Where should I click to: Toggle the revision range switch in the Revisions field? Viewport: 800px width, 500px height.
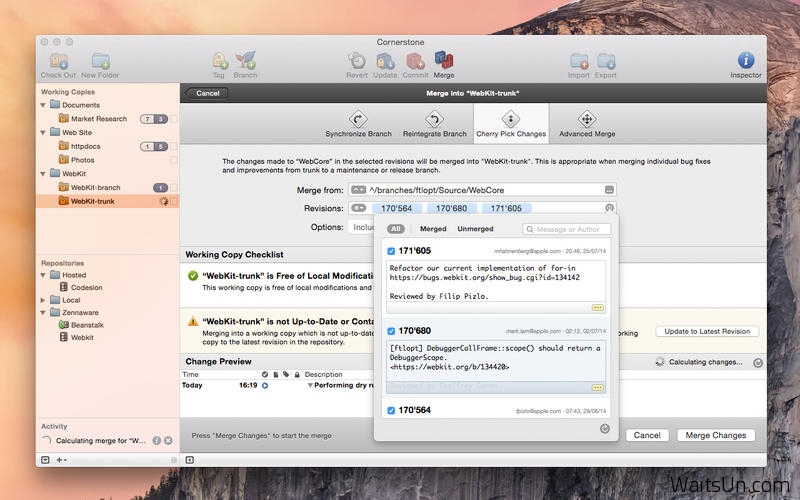(x=359, y=208)
